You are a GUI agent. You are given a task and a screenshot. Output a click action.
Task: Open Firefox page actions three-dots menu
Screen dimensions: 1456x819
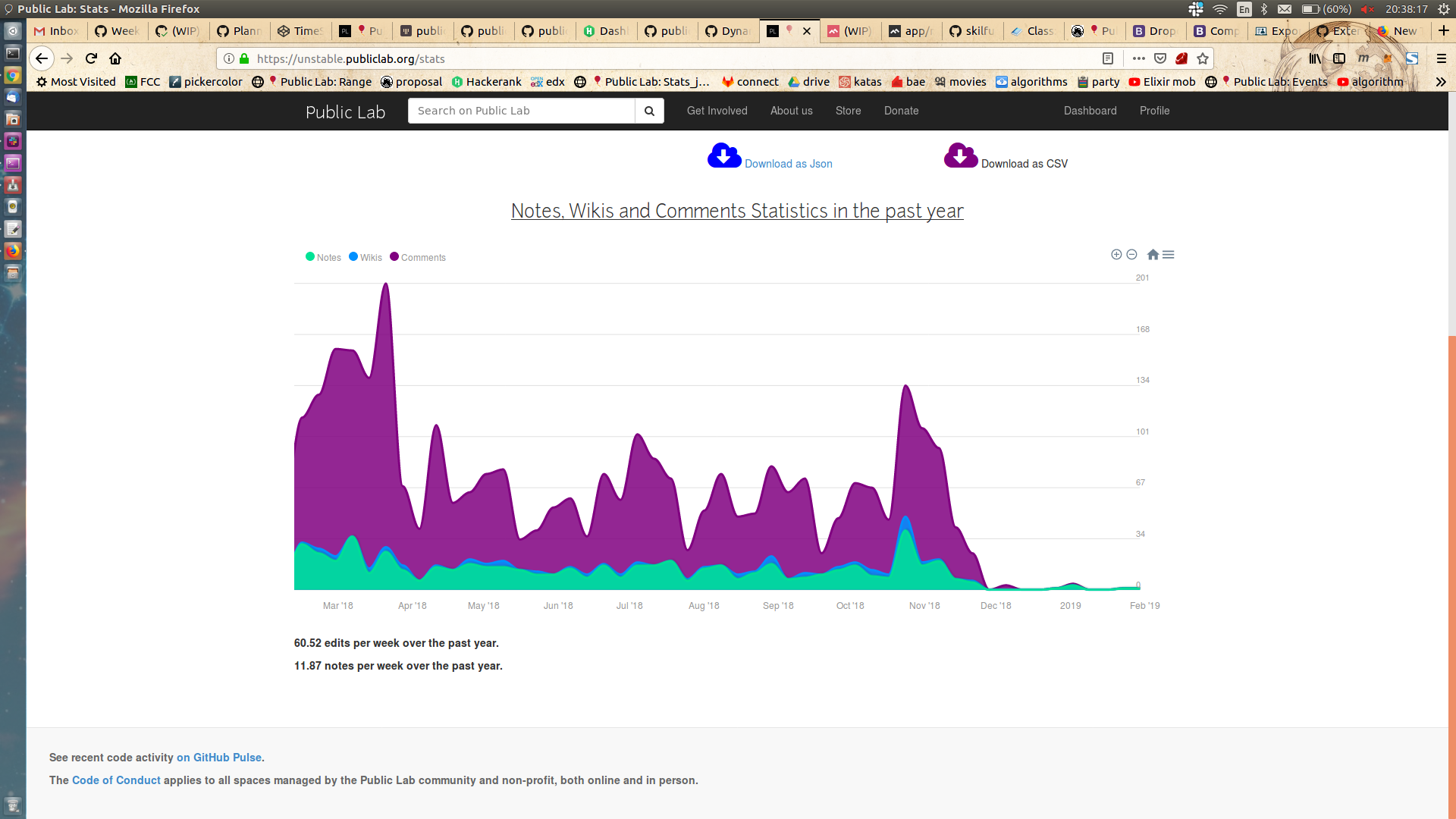pos(1138,58)
